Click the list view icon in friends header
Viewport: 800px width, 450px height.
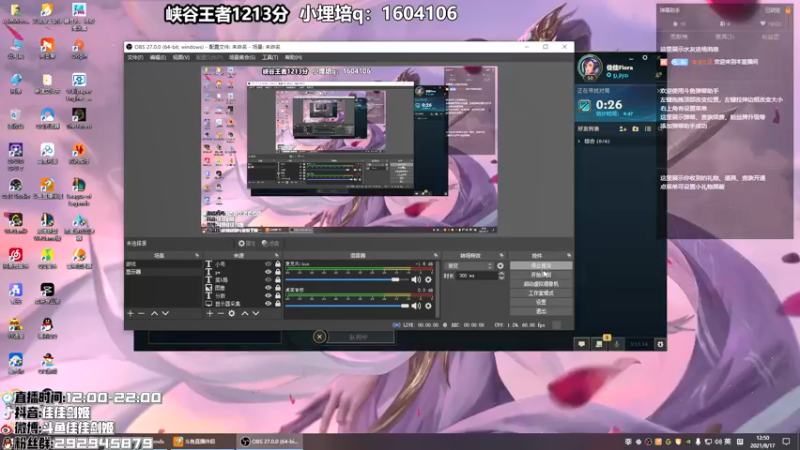pos(648,129)
